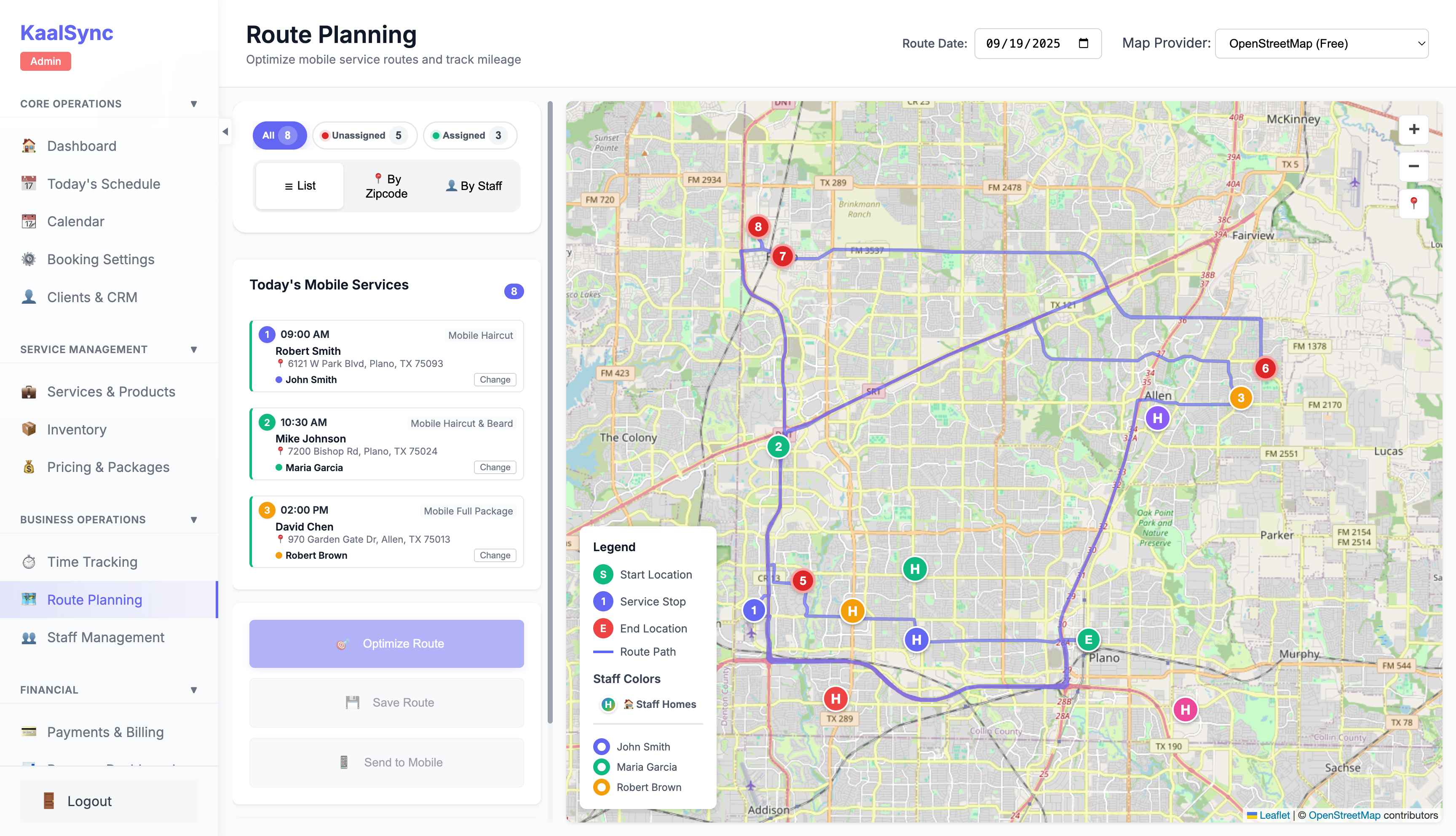Change the staff assigned to Robert Smith
Viewport: 1456px width, 836px height.
494,380
